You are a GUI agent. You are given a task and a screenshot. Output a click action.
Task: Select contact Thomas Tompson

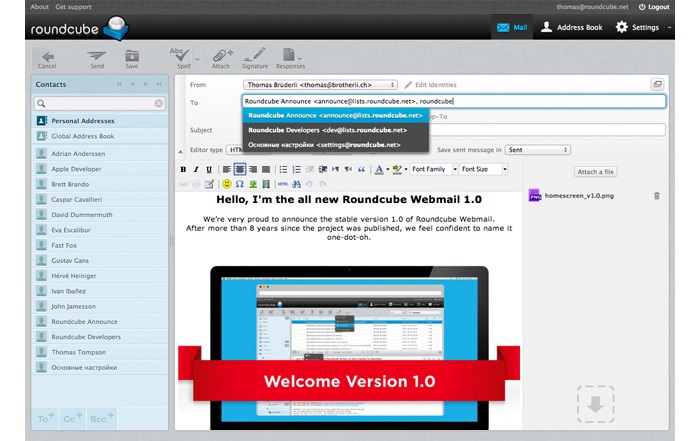[100, 352]
